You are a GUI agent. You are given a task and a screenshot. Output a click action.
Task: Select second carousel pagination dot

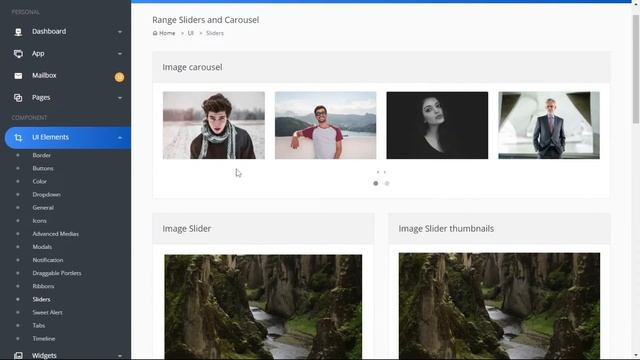pos(387,183)
